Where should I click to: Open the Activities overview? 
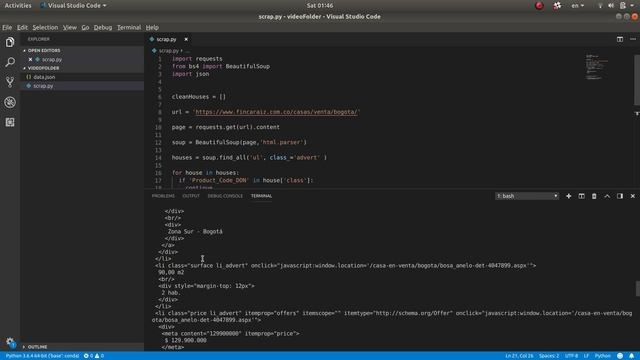click(18, 6)
